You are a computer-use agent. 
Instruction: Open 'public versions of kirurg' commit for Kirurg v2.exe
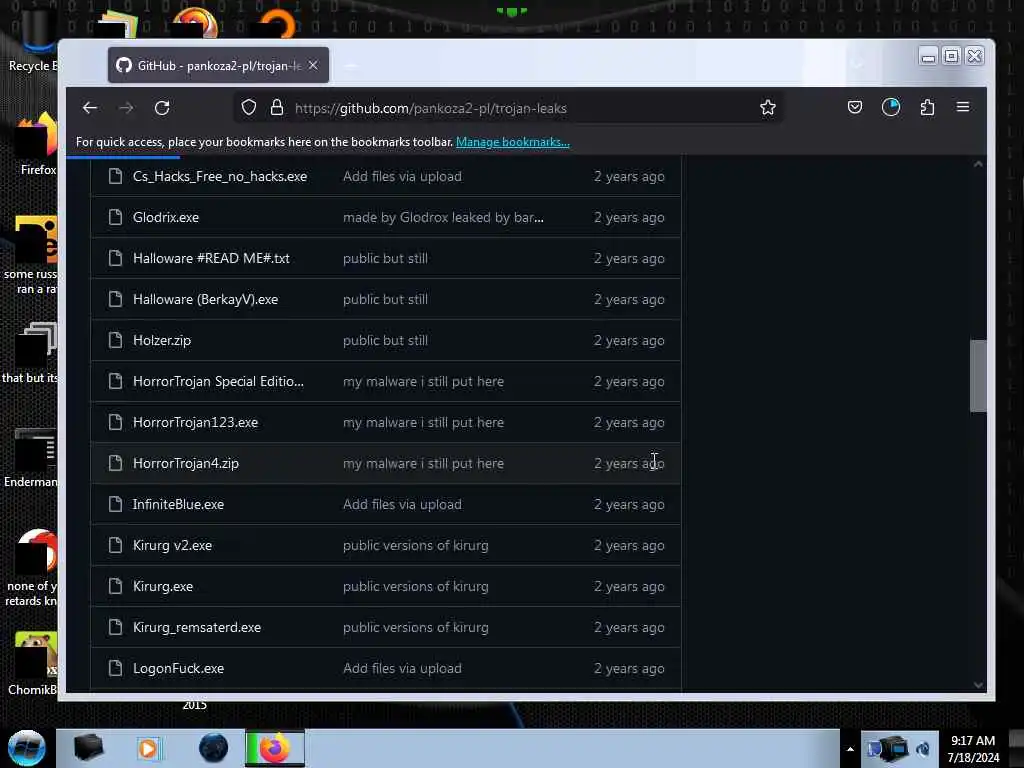[415, 545]
